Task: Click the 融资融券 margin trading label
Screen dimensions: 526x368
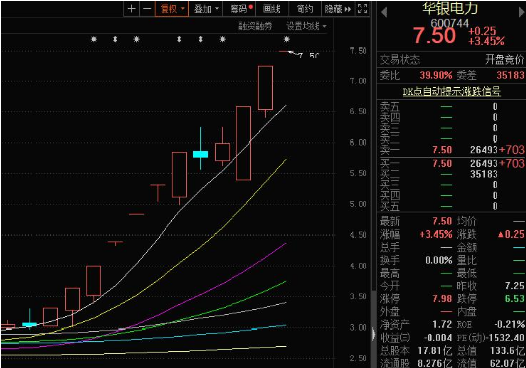Action: click(255, 26)
